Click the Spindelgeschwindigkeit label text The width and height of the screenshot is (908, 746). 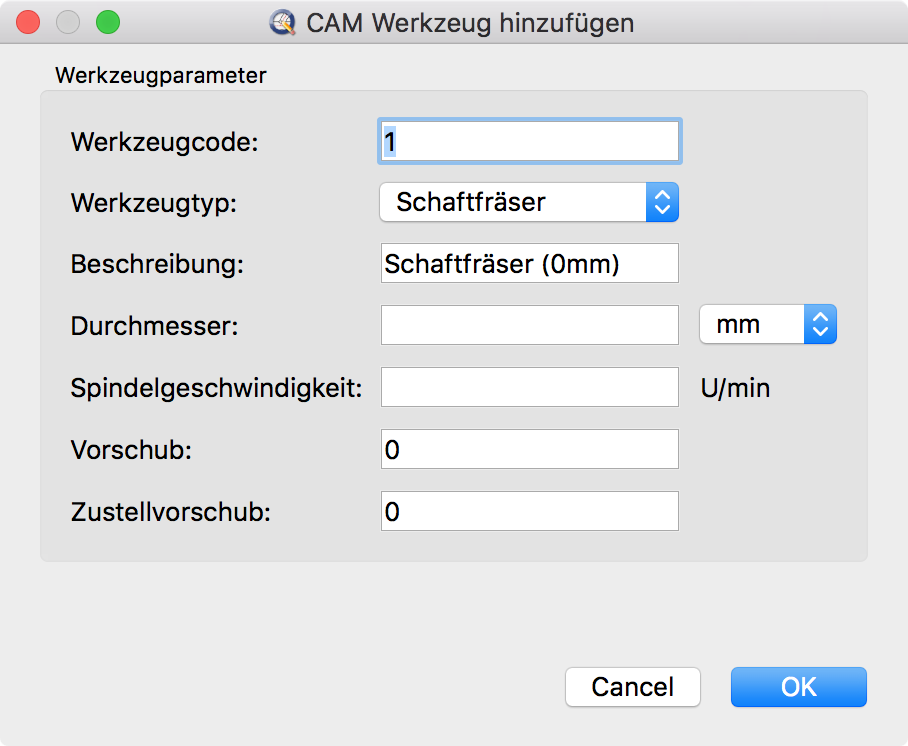[216, 388]
